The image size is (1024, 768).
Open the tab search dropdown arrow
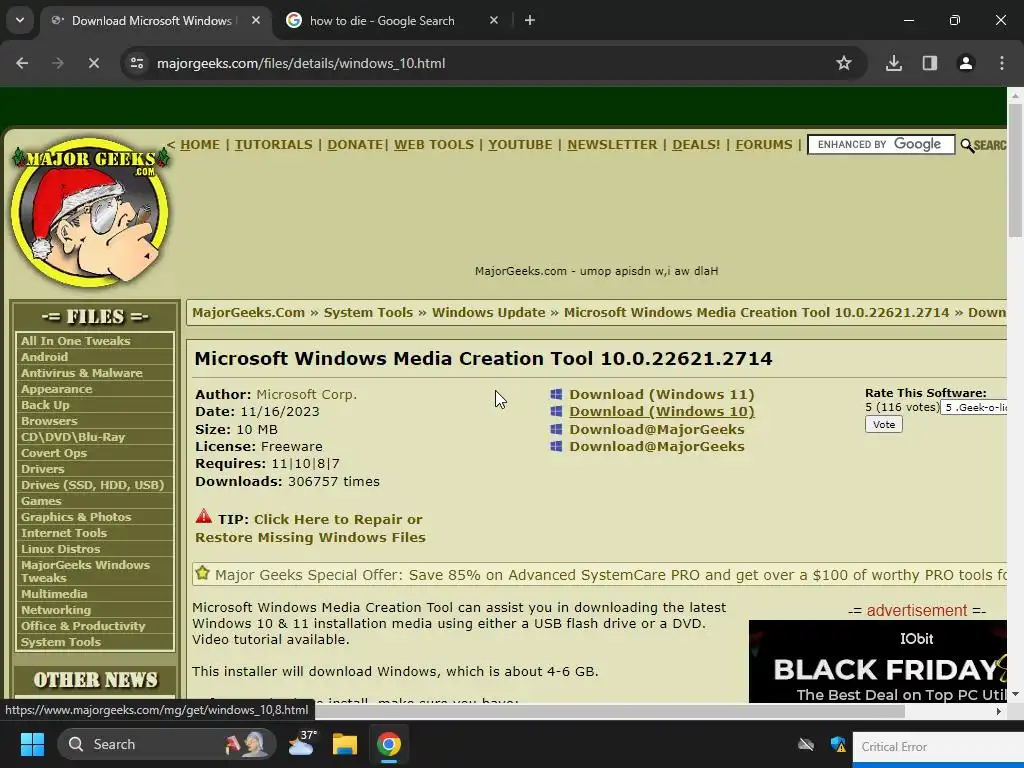20,20
